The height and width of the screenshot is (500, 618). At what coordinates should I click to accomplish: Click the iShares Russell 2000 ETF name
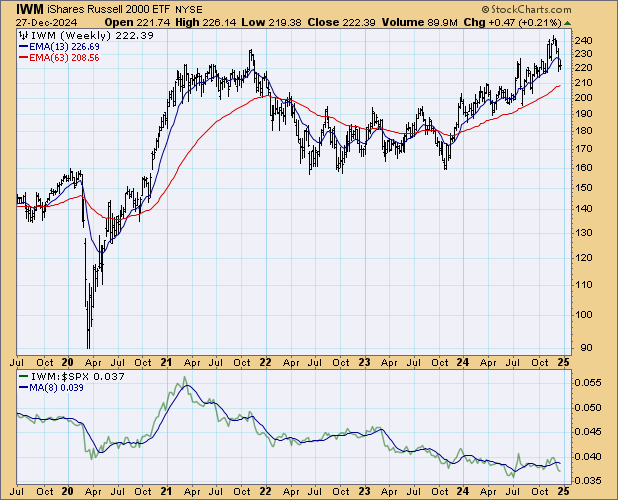[109, 9]
